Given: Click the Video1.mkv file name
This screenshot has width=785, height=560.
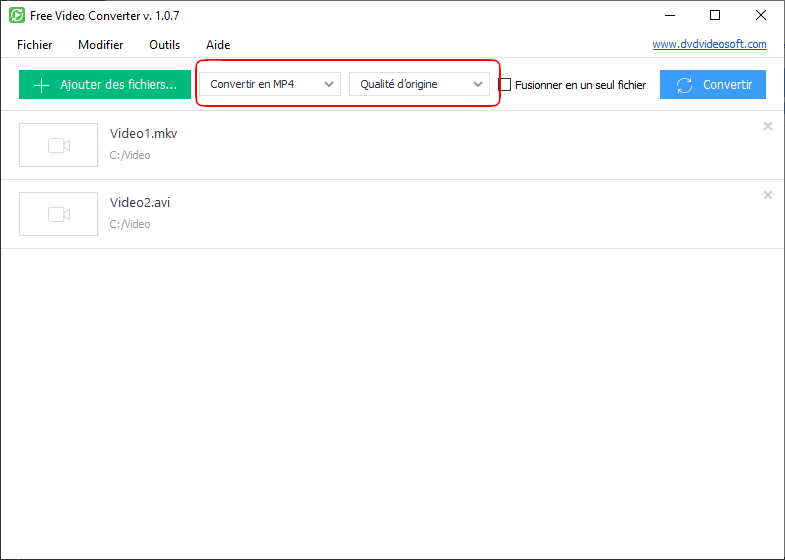Looking at the screenshot, I should coord(144,134).
